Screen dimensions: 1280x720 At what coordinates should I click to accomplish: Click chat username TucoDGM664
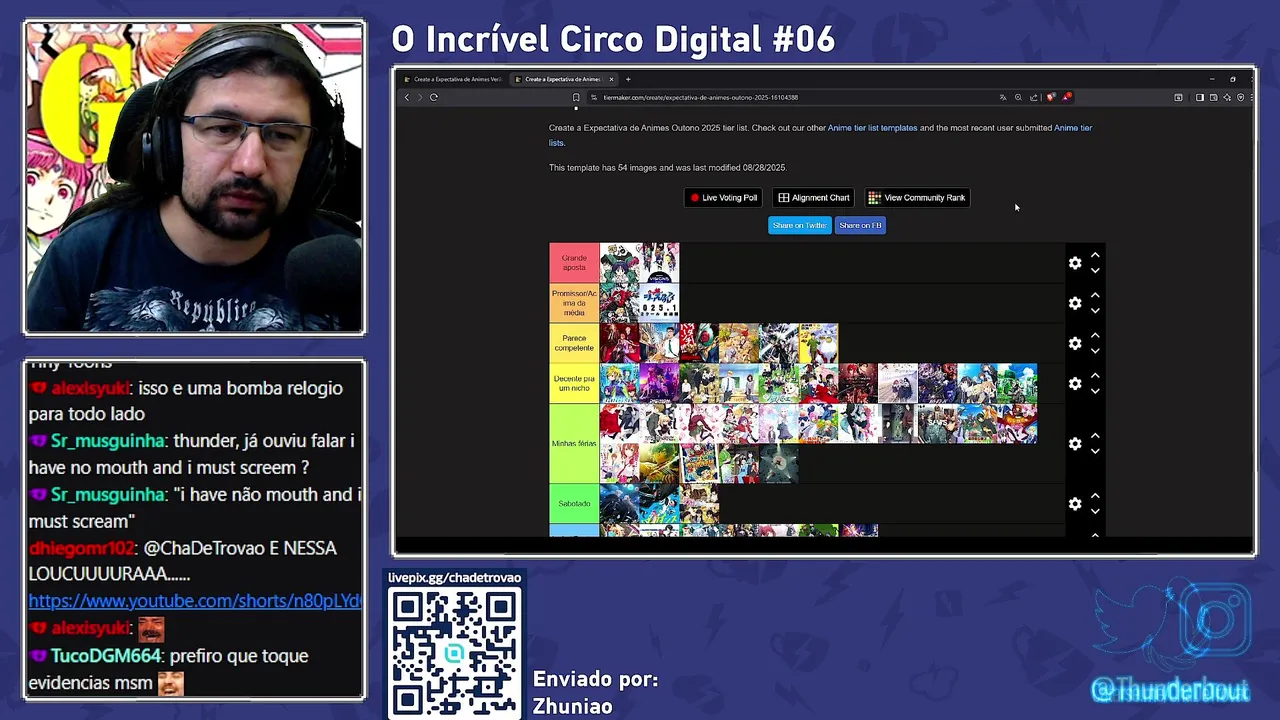click(x=106, y=656)
